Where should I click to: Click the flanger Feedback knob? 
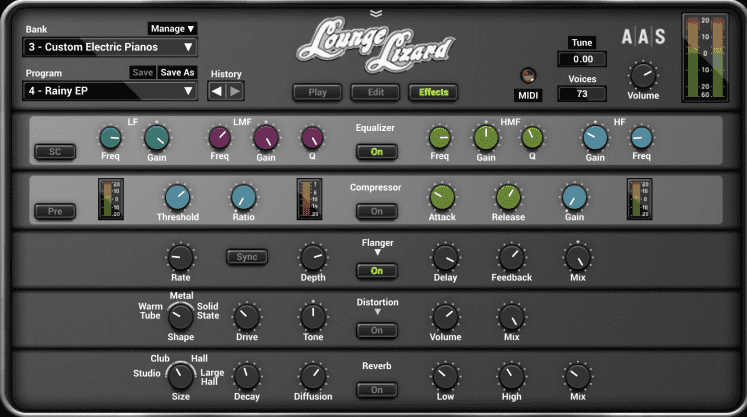[x=512, y=257]
